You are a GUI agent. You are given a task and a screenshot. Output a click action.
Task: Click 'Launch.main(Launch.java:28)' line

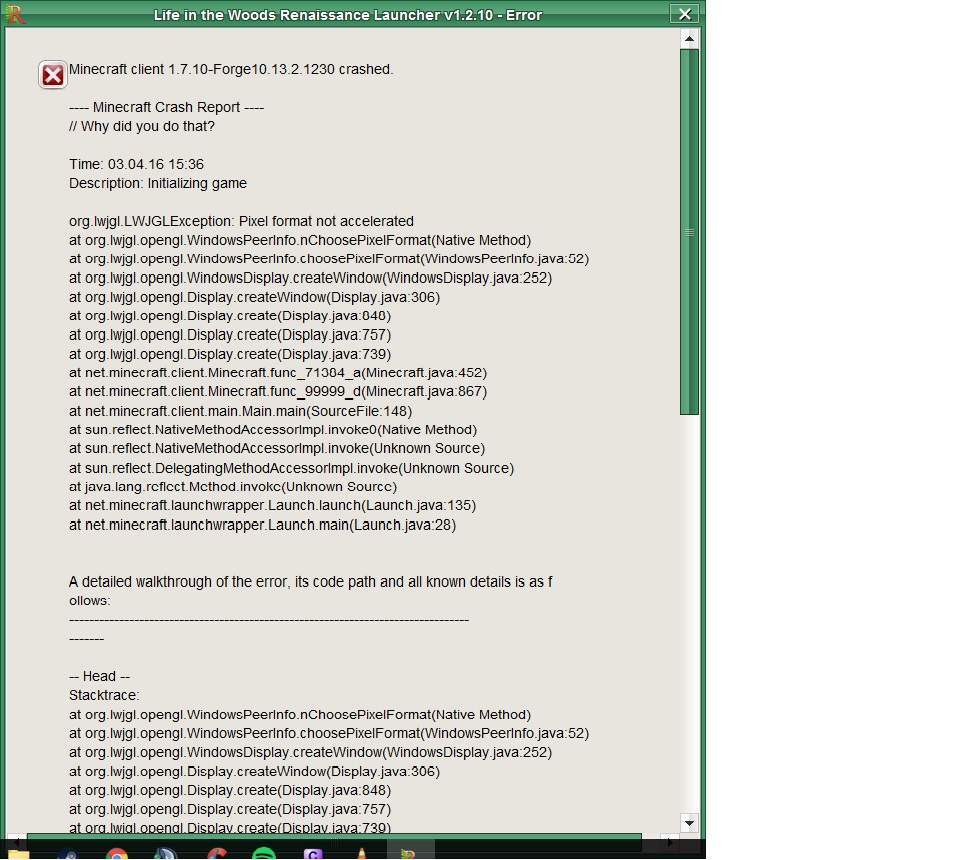click(262, 525)
